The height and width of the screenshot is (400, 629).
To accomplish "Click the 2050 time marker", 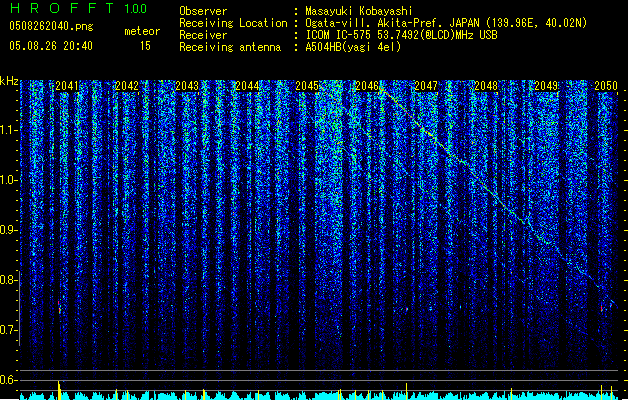I will (x=605, y=86).
